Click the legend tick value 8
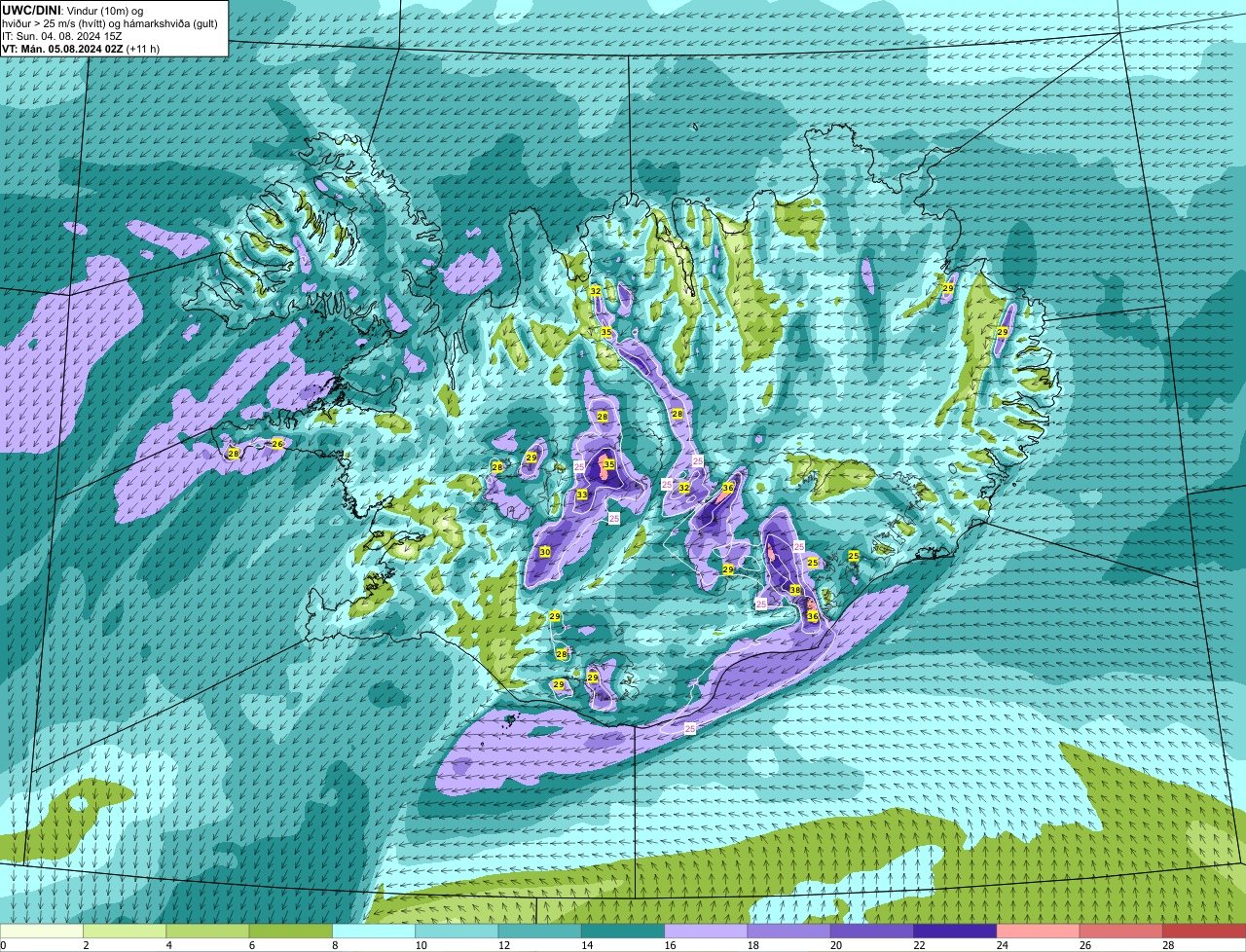 coord(335,945)
